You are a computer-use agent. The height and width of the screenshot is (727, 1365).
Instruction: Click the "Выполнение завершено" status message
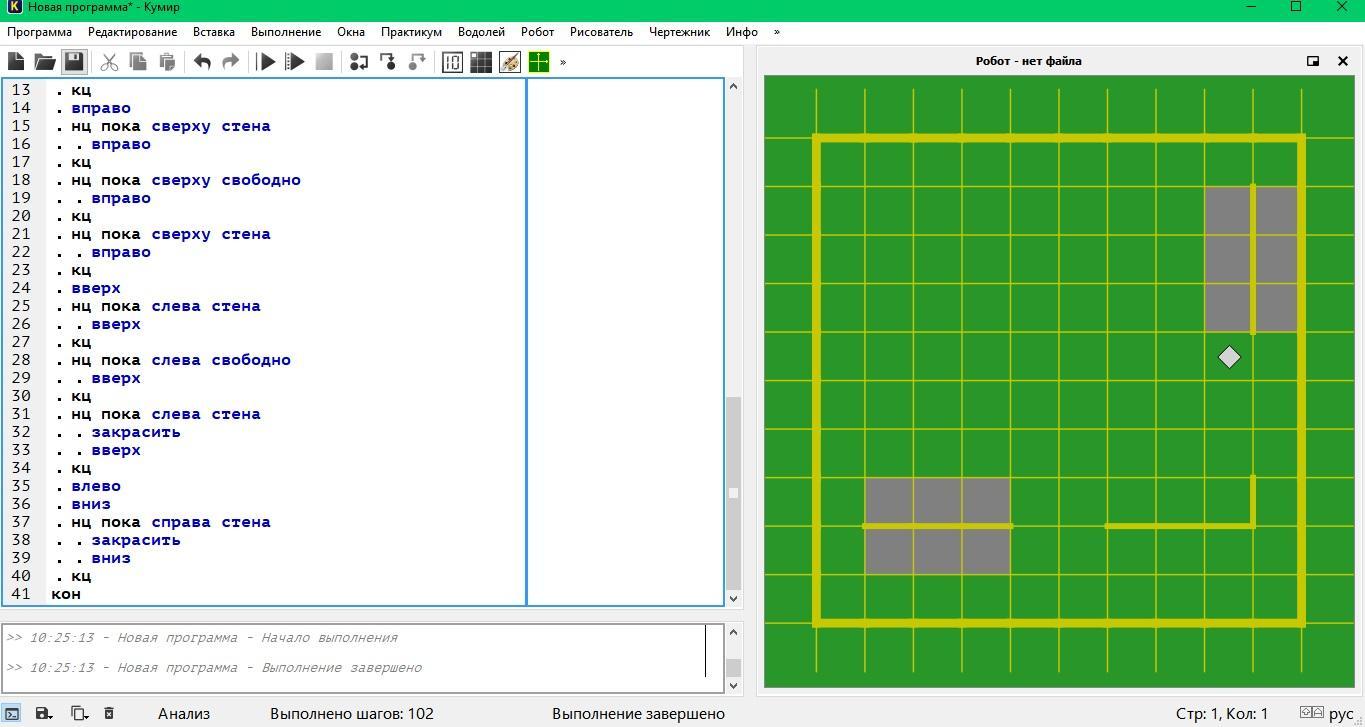pyautogui.click(x=638, y=714)
